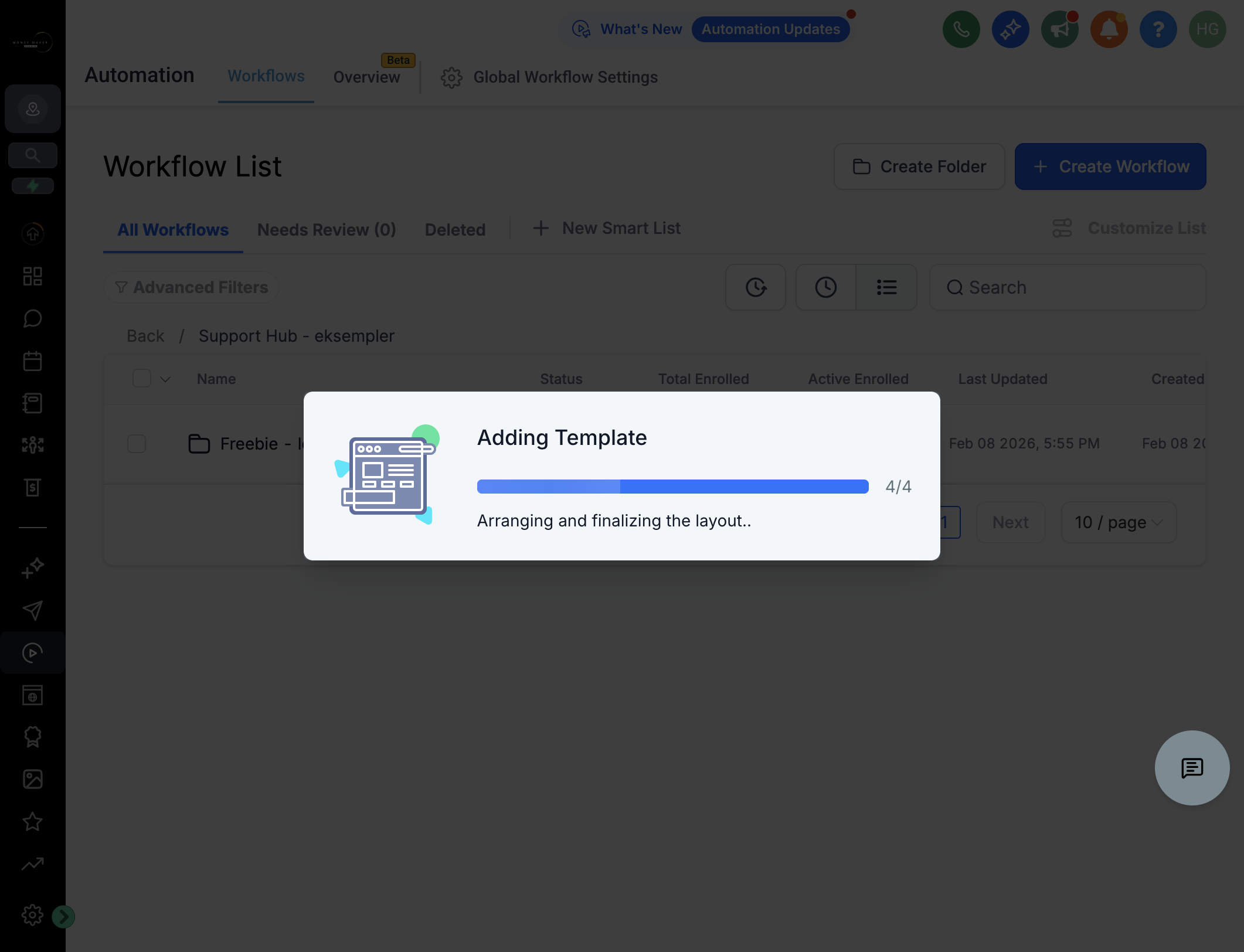1244x952 pixels.
Task: Click New Smart List
Action: click(606, 228)
